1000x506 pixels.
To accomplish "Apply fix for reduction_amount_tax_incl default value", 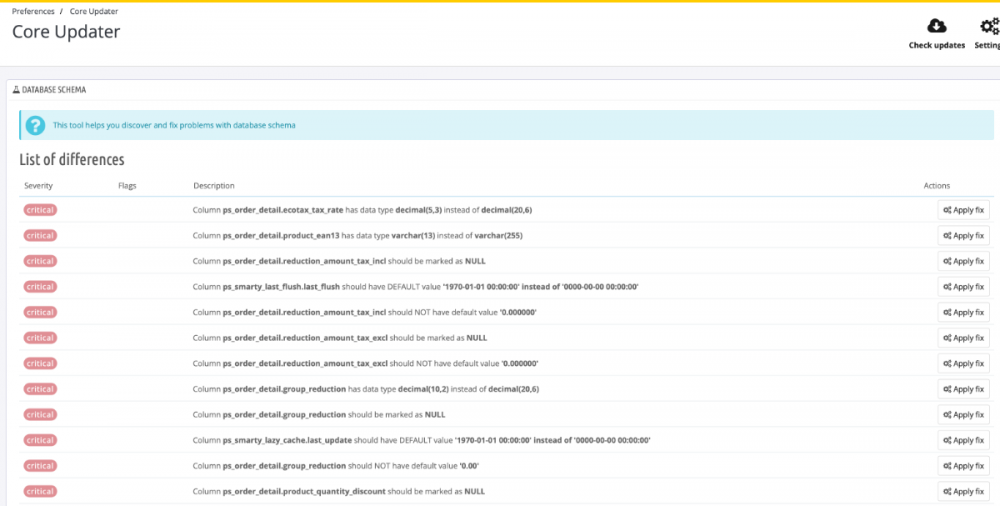I will [963, 312].
